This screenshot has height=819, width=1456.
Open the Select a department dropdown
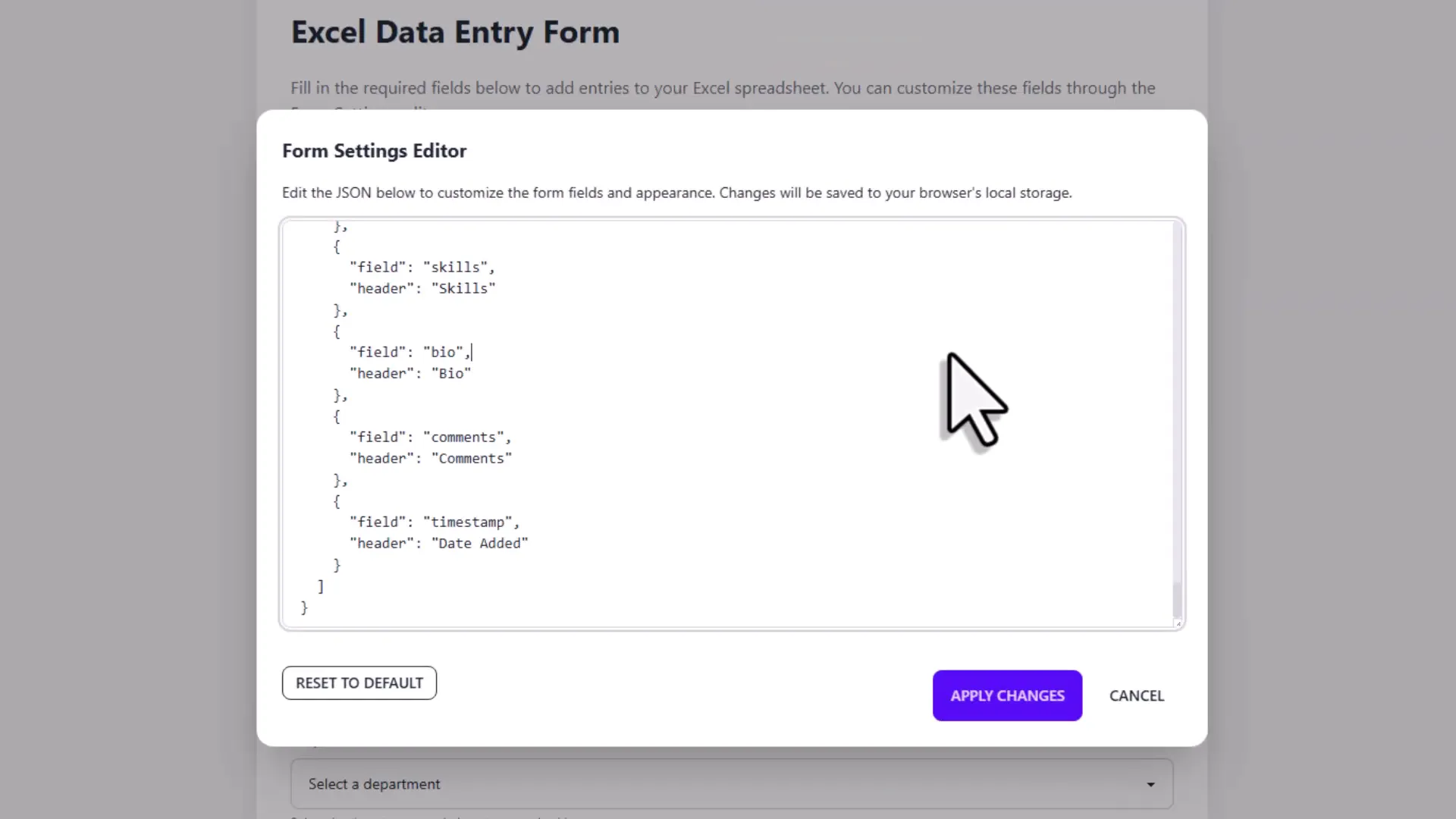click(x=728, y=783)
